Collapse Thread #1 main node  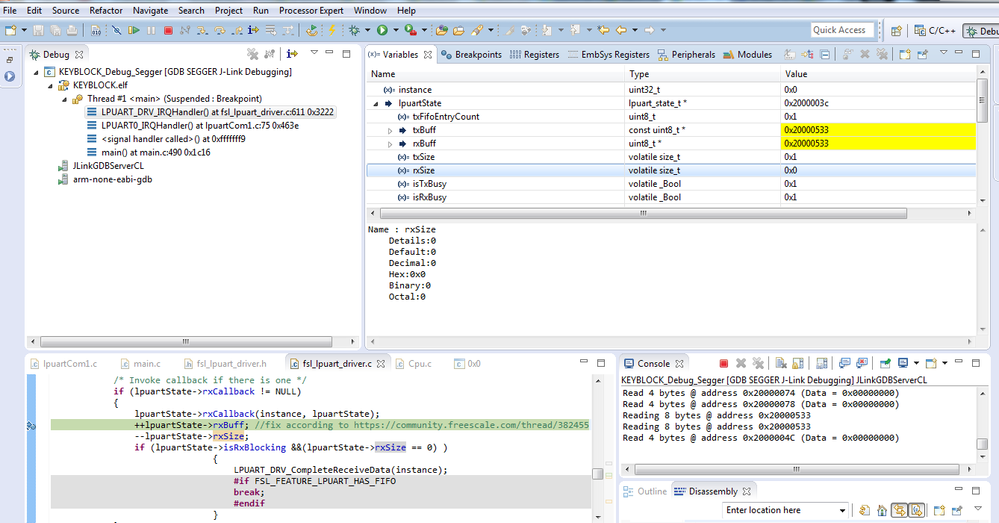click(64, 99)
